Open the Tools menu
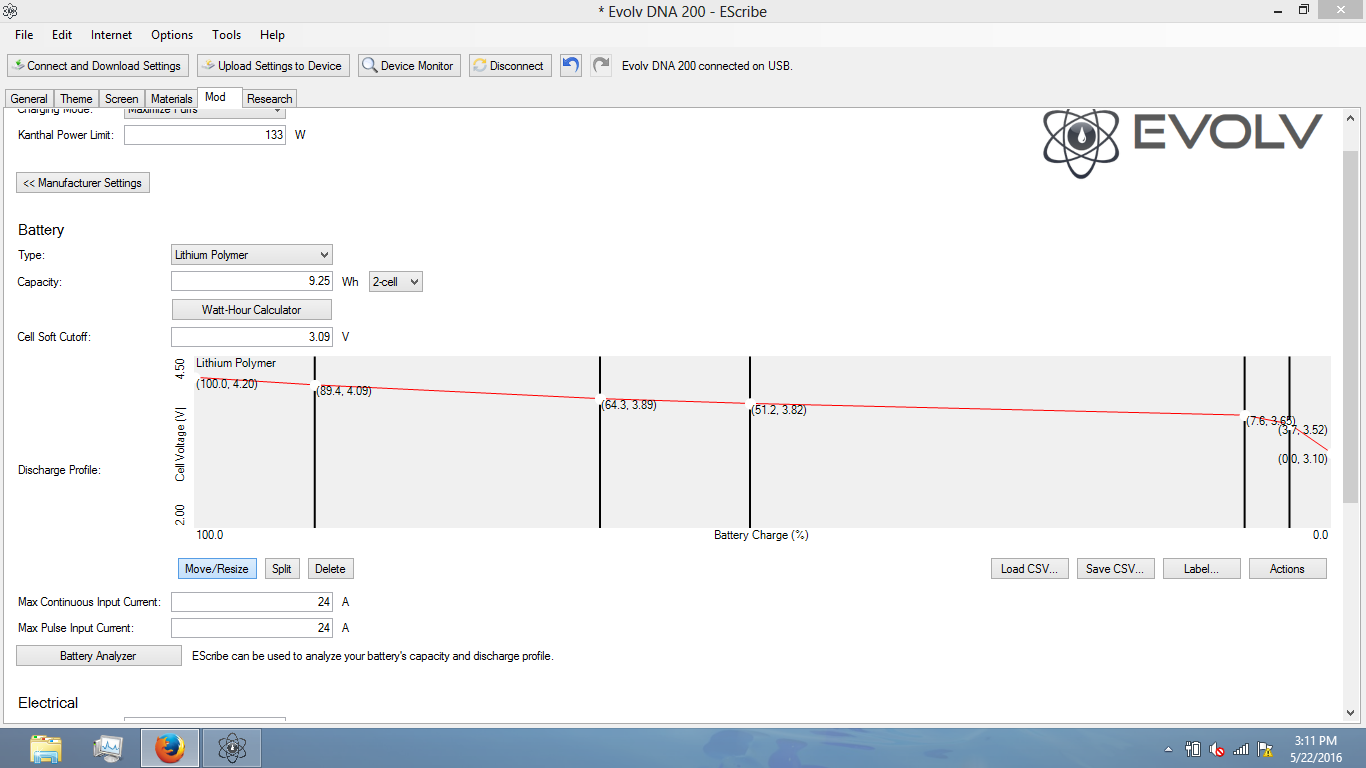Viewport: 1366px width, 768px height. point(226,35)
